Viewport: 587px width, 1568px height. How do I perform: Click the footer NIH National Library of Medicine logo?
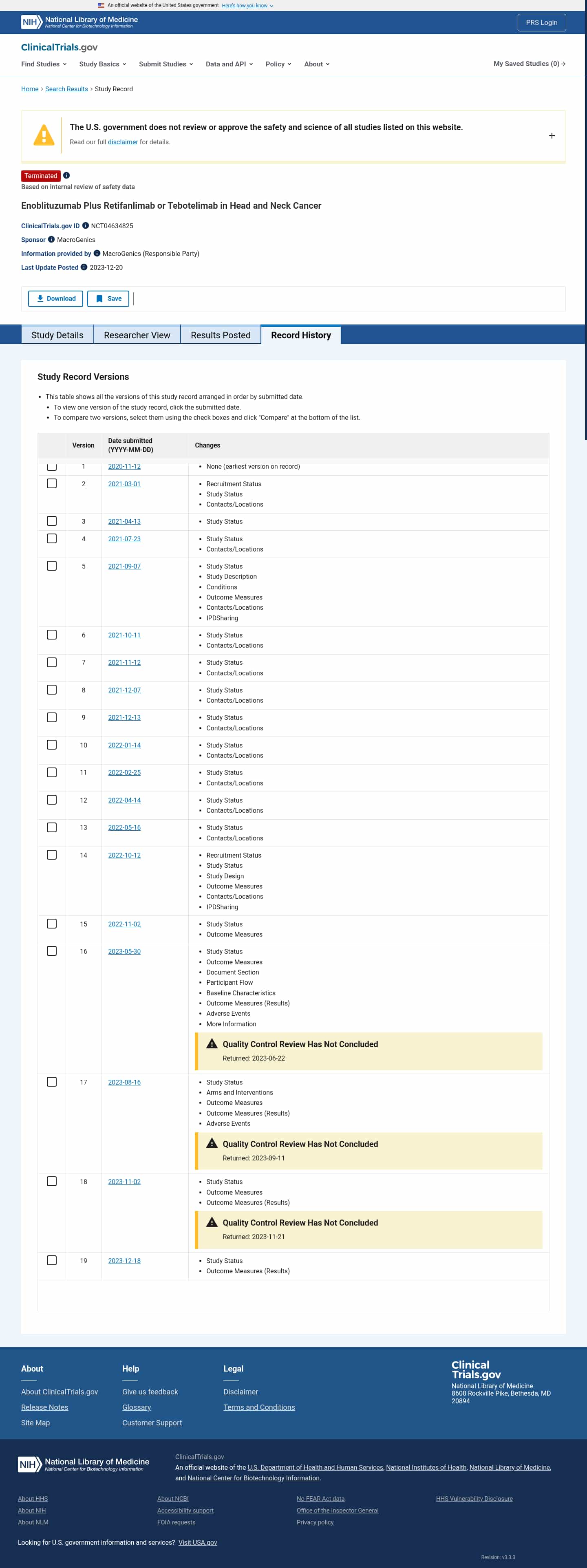pos(84,1464)
